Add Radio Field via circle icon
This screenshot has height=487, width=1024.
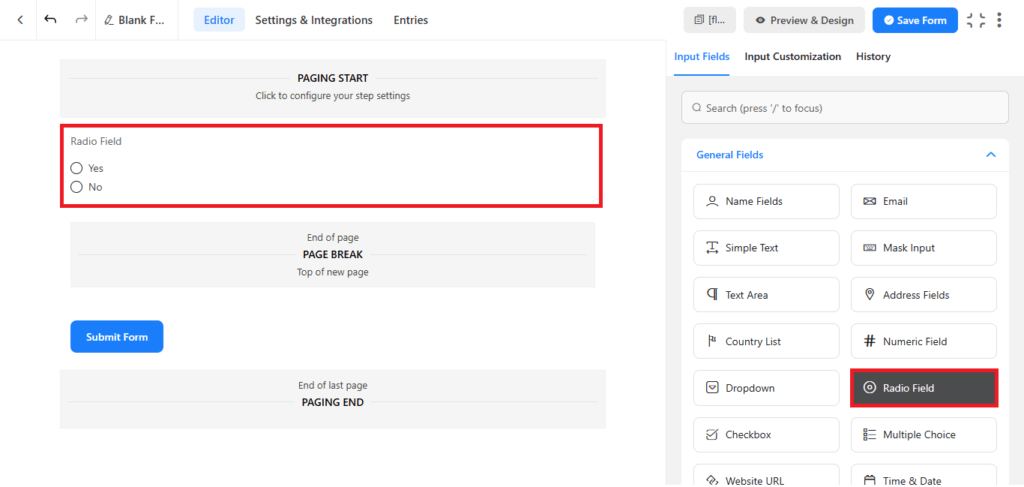tap(869, 388)
